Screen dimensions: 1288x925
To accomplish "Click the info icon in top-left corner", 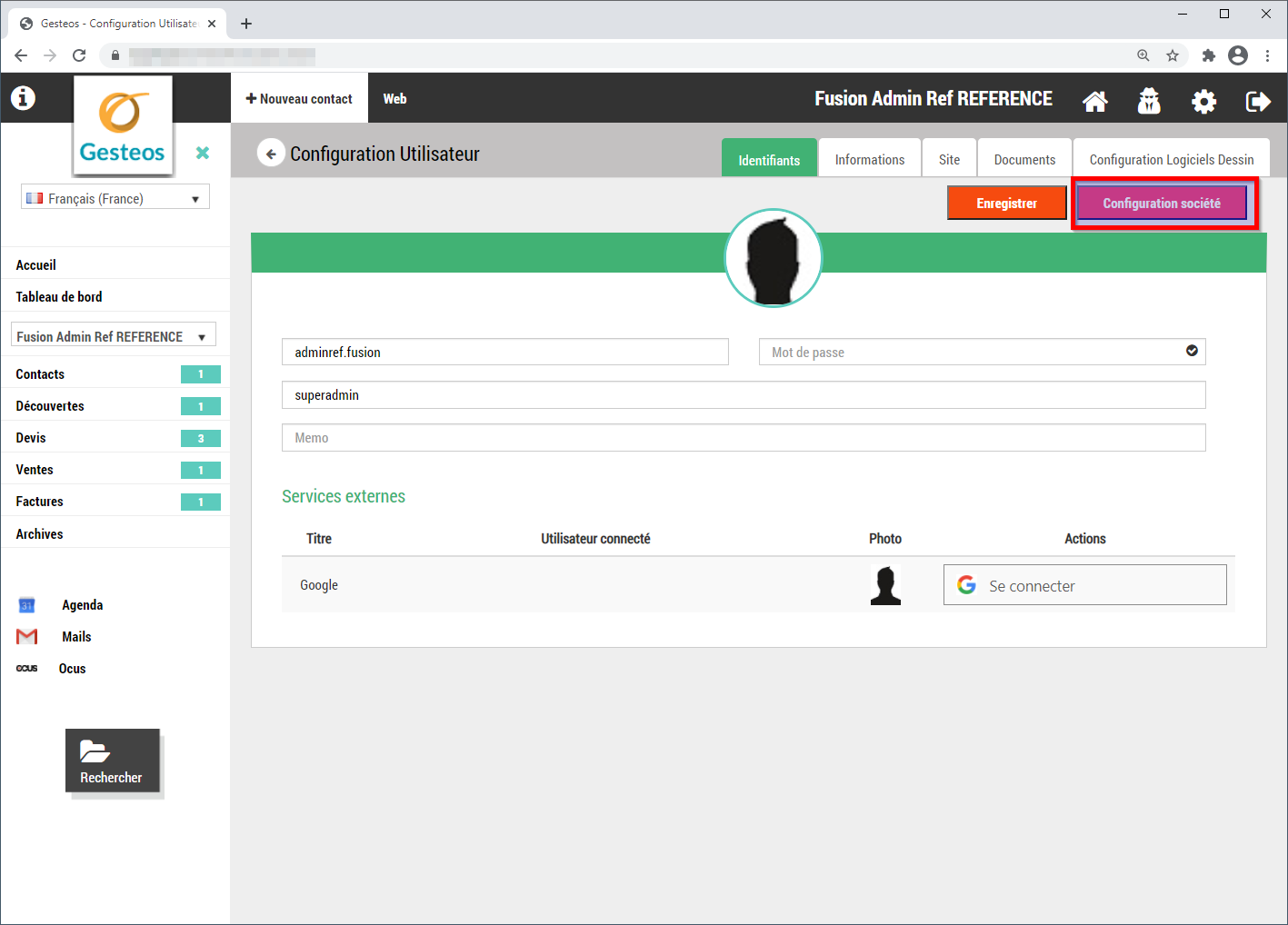I will [23, 98].
